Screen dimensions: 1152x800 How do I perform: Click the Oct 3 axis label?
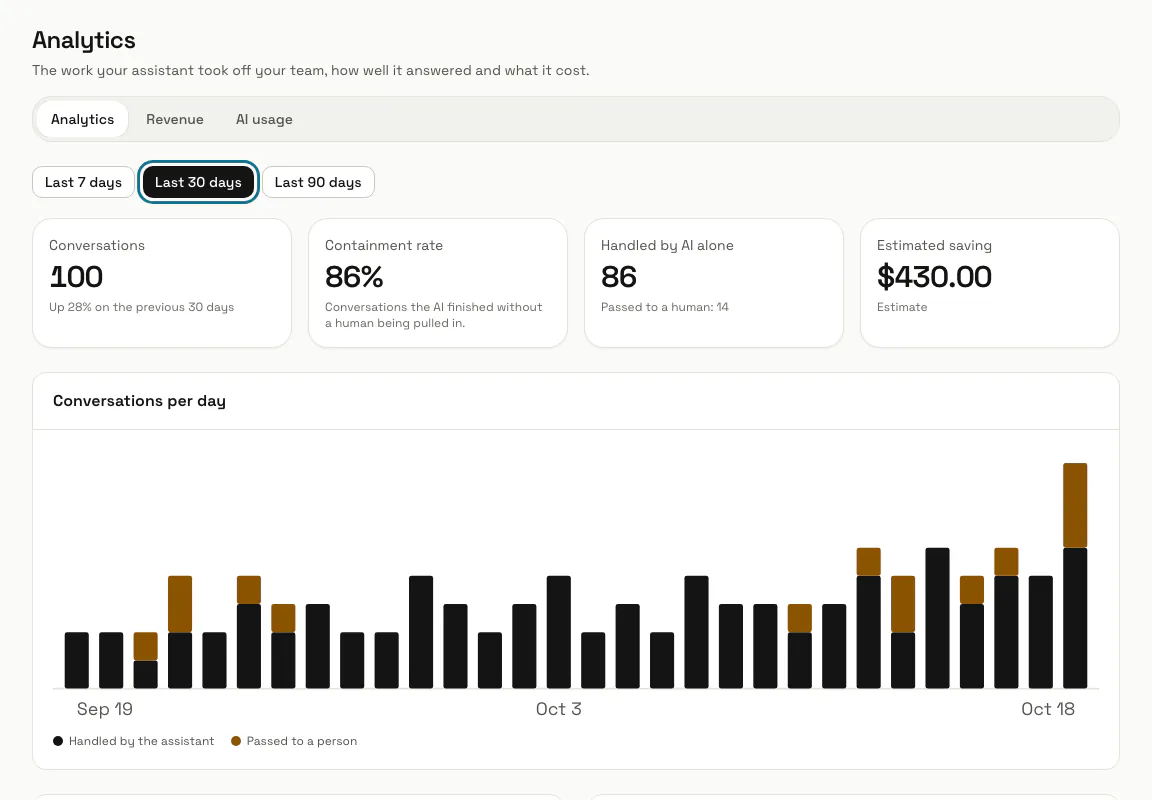(x=558, y=709)
